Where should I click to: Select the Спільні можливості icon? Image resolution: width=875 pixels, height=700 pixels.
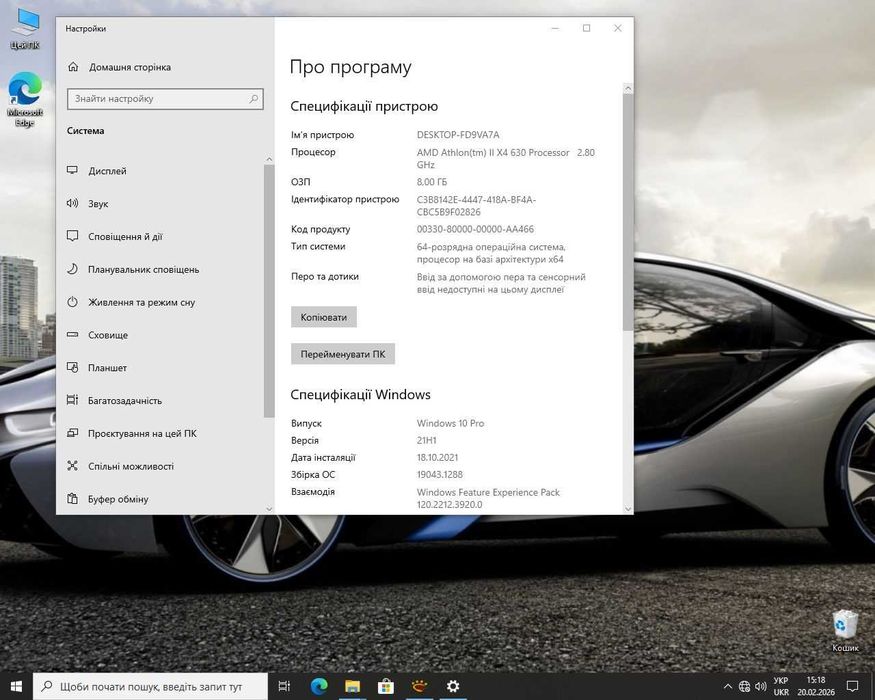click(73, 466)
